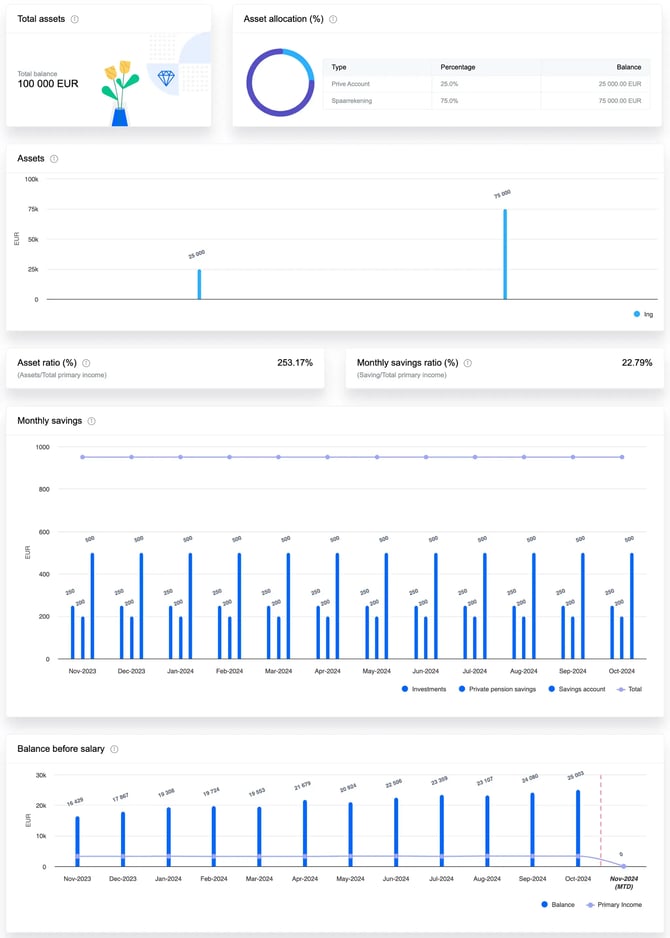Image resolution: width=670 pixels, height=938 pixels.
Task: Open the info tooltip beside the Assets heading
Action: click(x=54, y=159)
